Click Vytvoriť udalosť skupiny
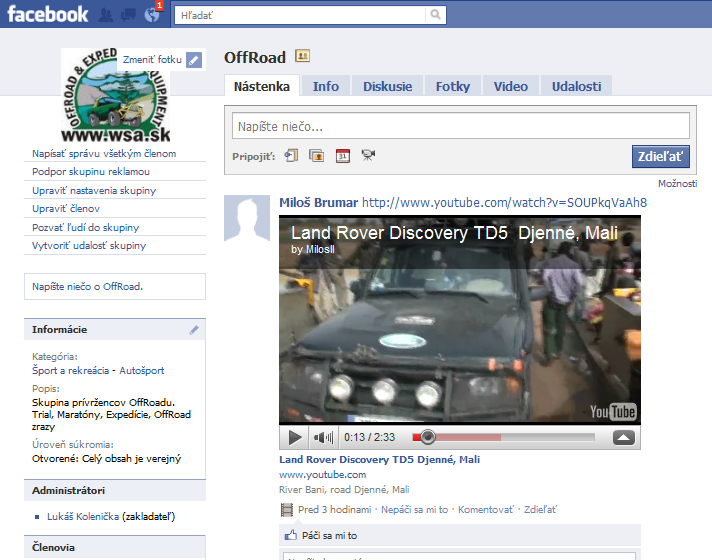 (89, 245)
